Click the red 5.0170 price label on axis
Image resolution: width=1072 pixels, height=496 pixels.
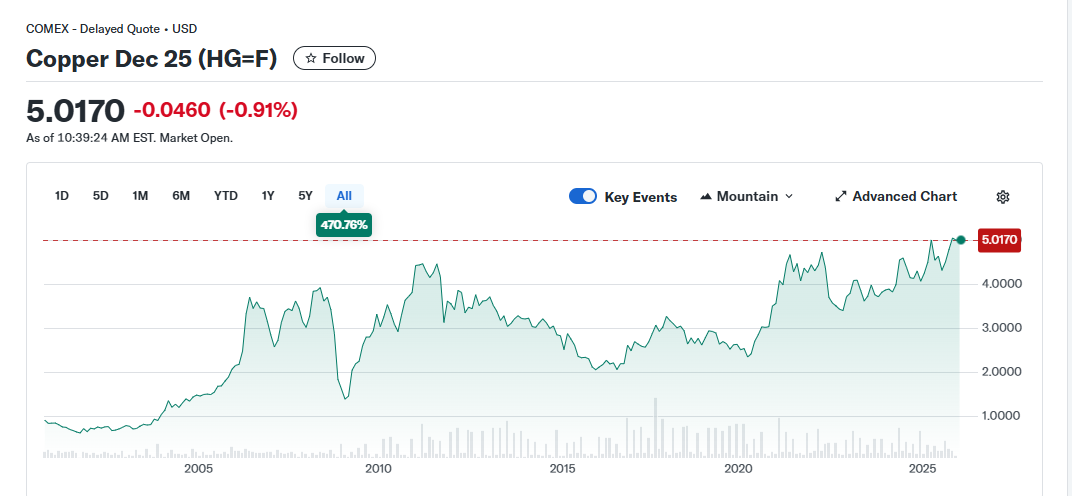[x=999, y=240]
